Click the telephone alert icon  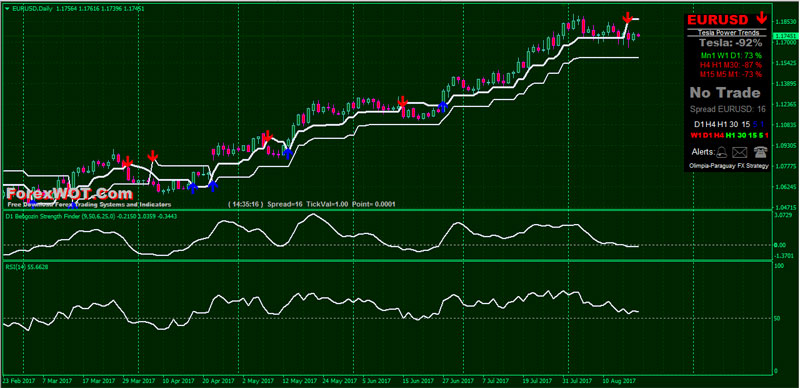761,151
